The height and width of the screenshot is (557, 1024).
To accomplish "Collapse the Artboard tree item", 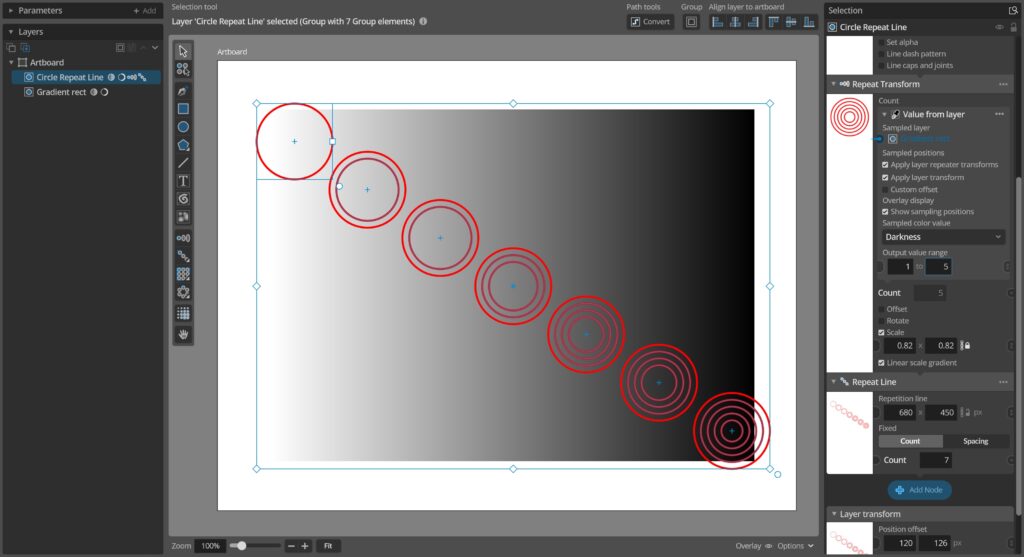I will pyautogui.click(x=10, y=62).
